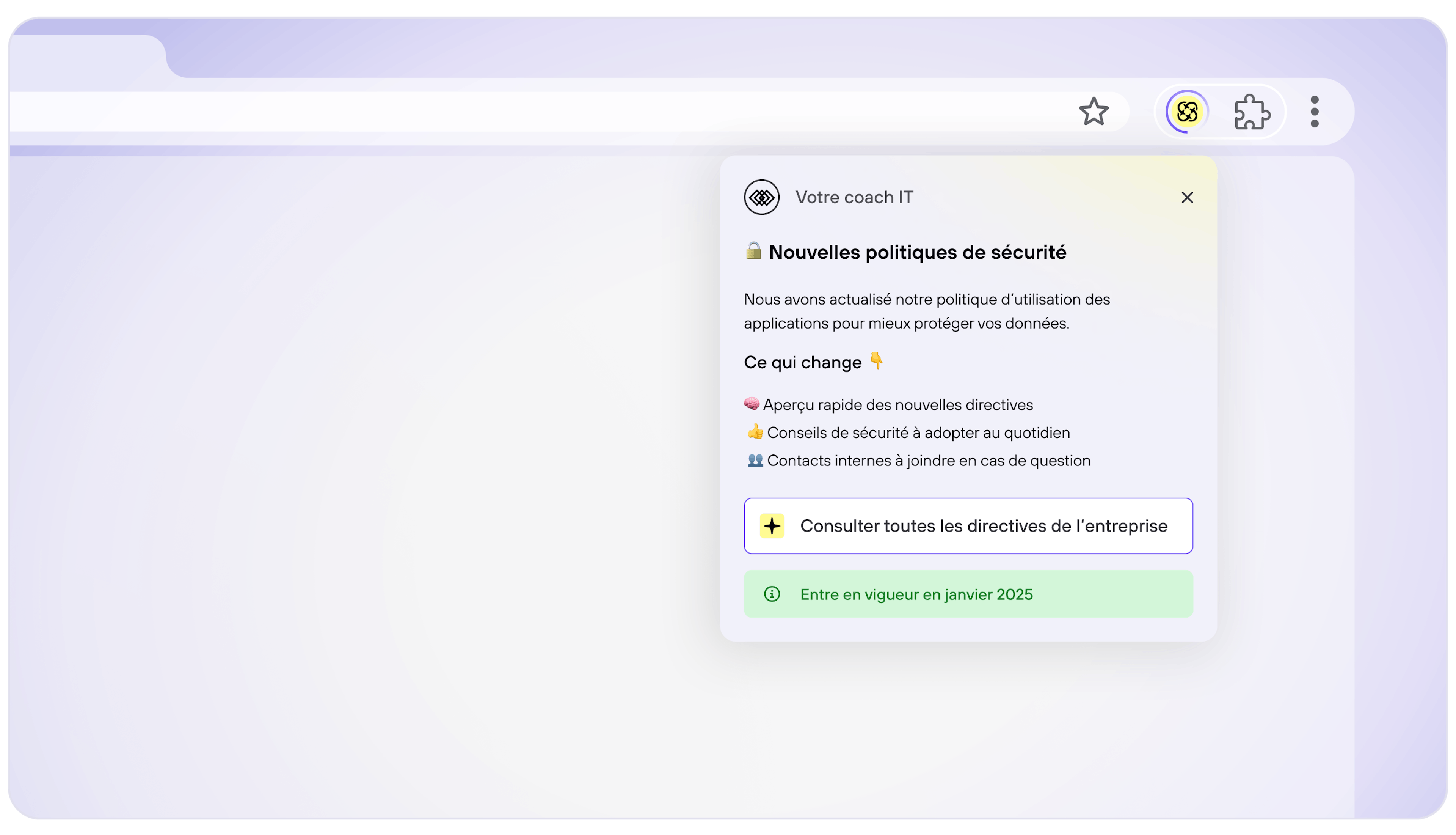
Task: Click the Votre coach IT title
Action: pos(854,197)
